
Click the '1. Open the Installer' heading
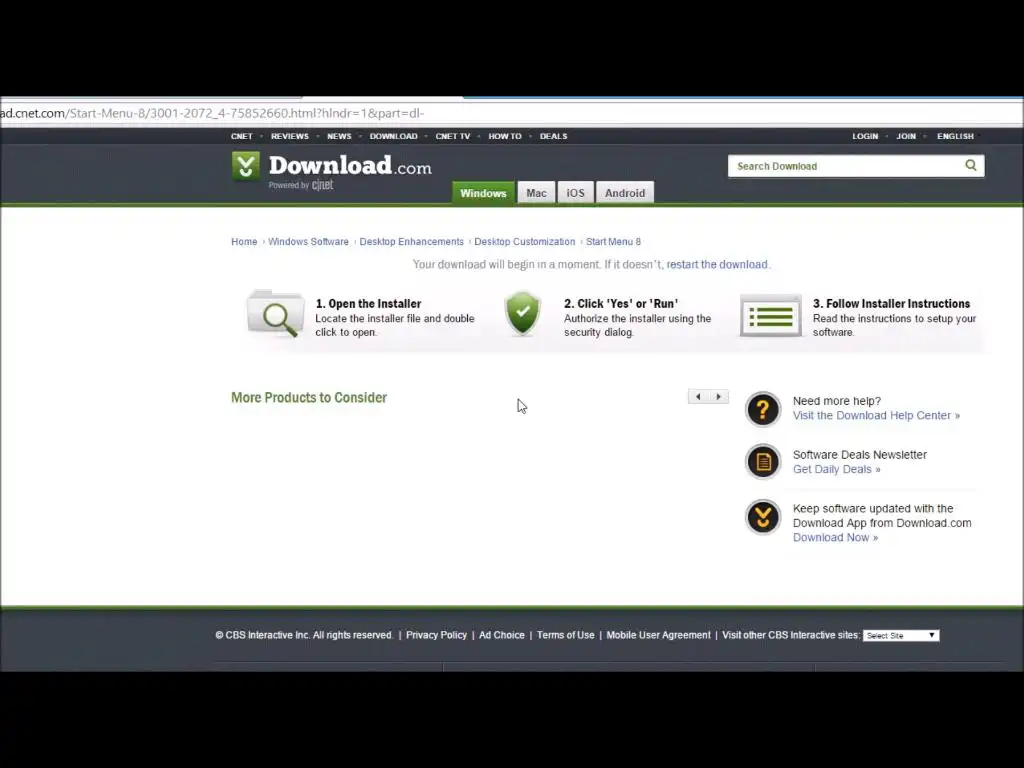[368, 304]
